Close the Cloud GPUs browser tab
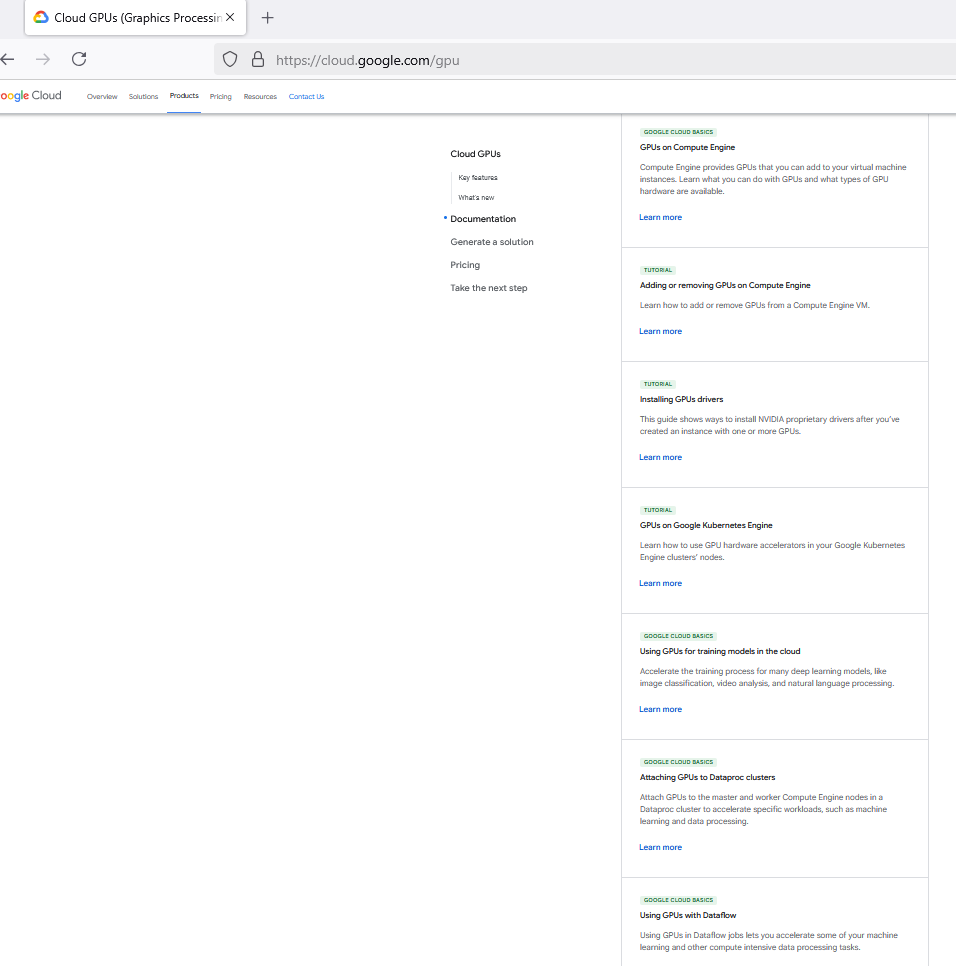 [x=230, y=18]
